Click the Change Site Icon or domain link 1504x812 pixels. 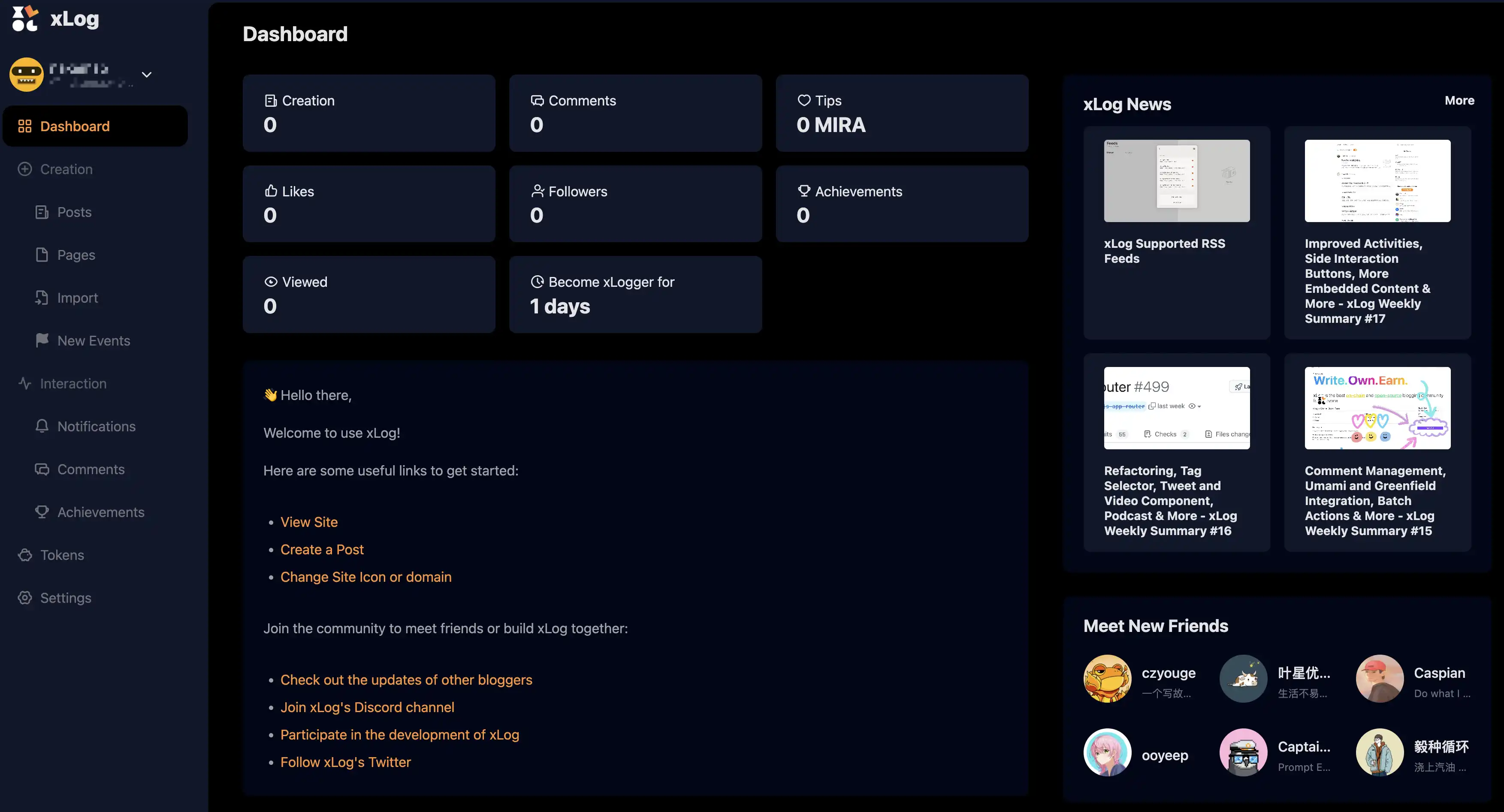(366, 577)
